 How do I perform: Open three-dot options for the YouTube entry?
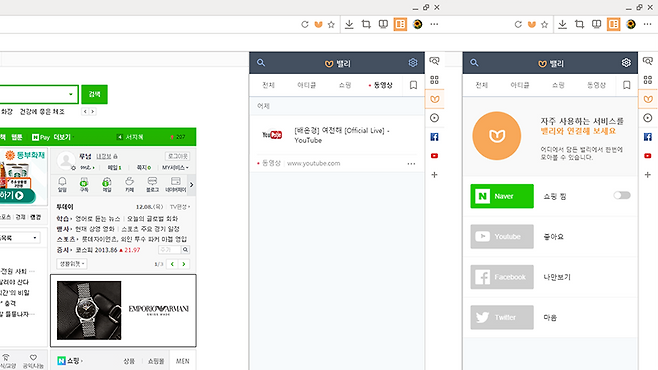411,164
